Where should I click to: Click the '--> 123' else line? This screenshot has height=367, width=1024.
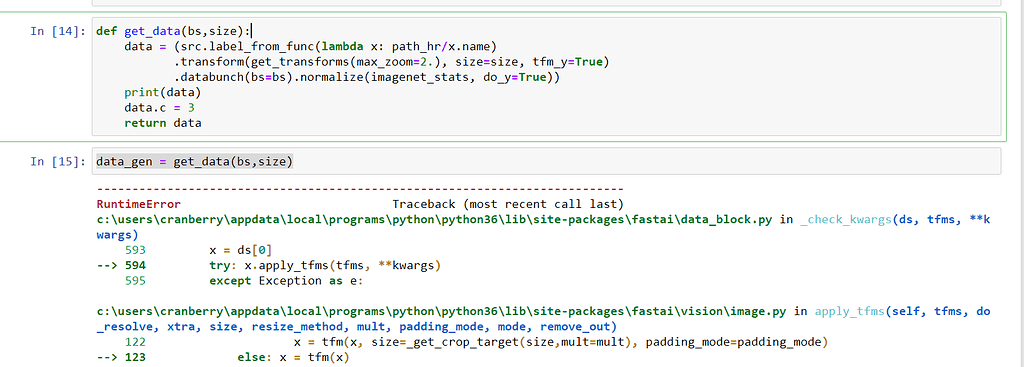pyautogui.click(x=223, y=358)
